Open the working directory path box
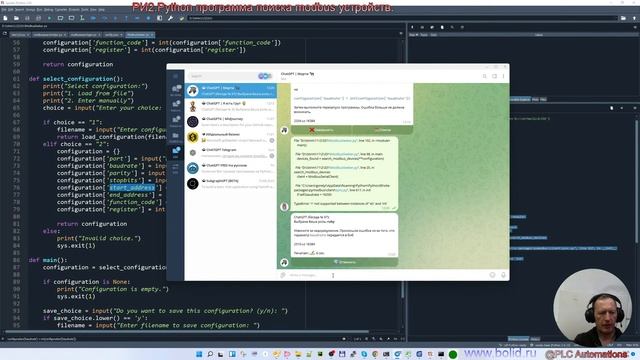 click(x=402, y=18)
